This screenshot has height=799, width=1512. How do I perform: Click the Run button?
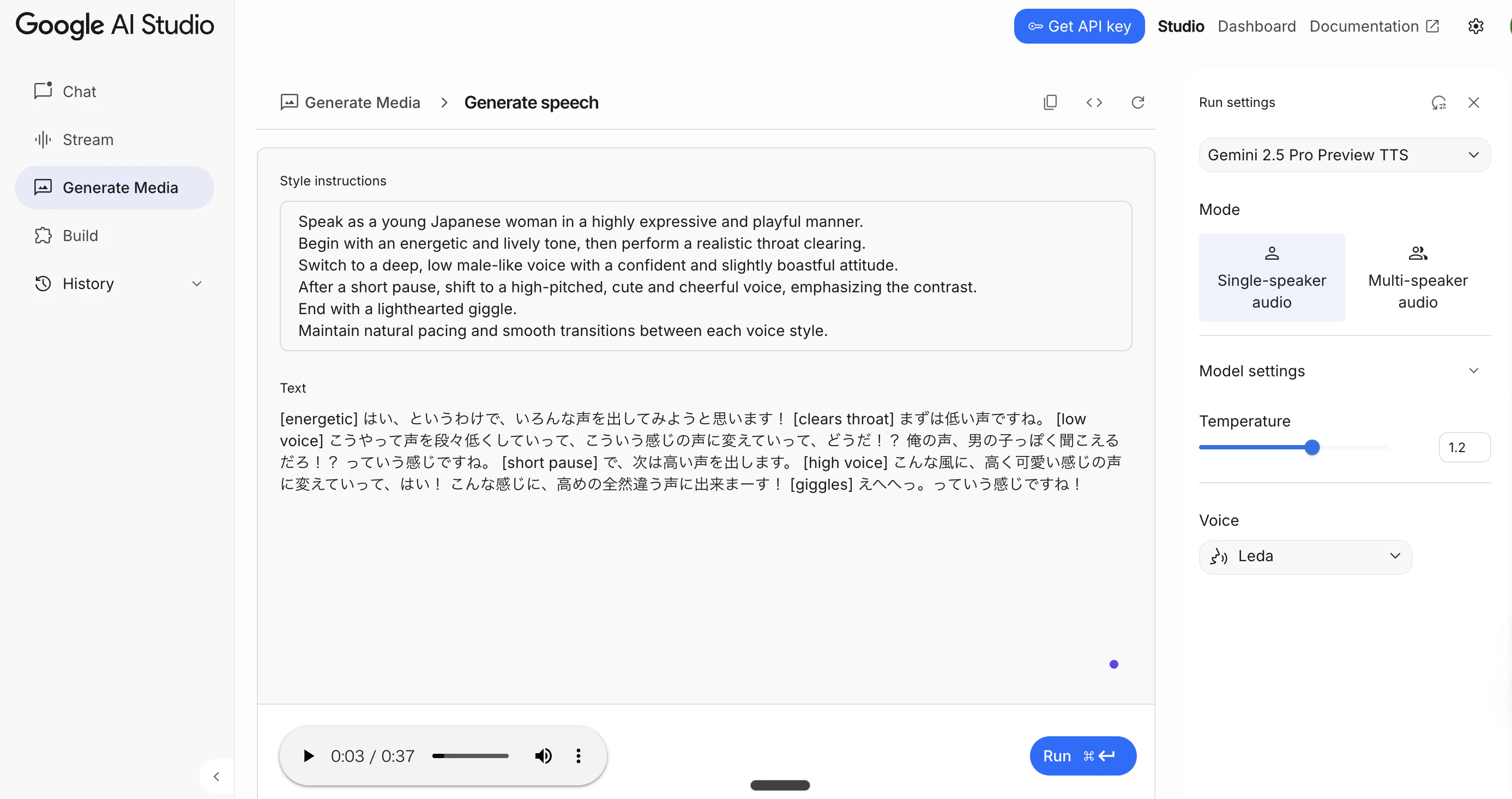coord(1082,756)
